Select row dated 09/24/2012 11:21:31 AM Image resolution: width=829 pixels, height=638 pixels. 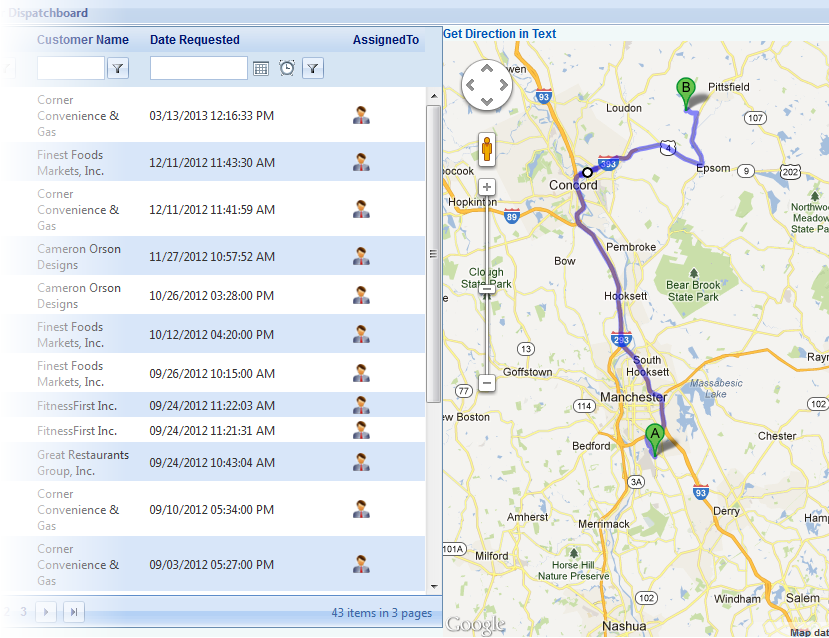[214, 430]
